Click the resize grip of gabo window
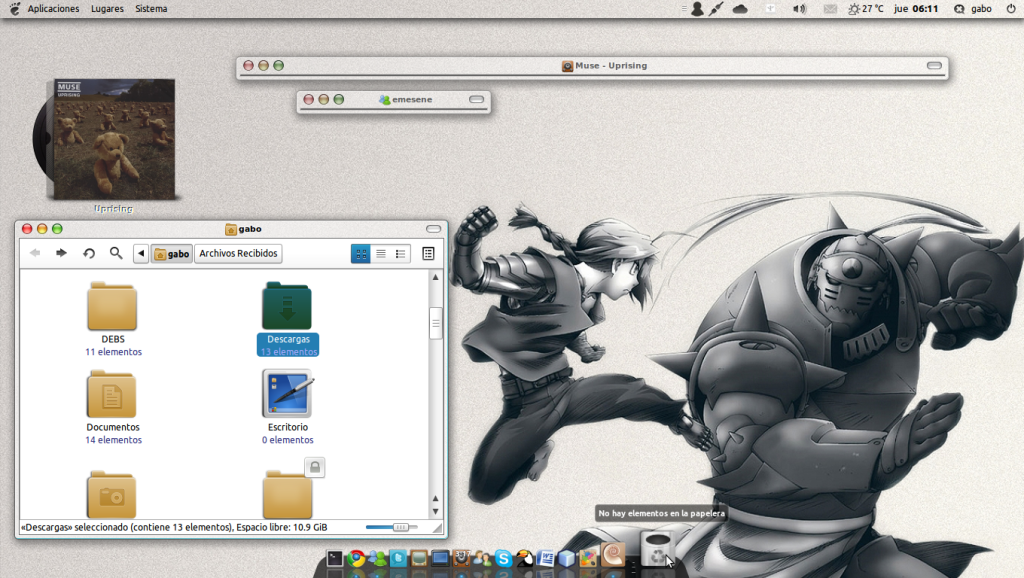This screenshot has height=578, width=1024. point(437,528)
